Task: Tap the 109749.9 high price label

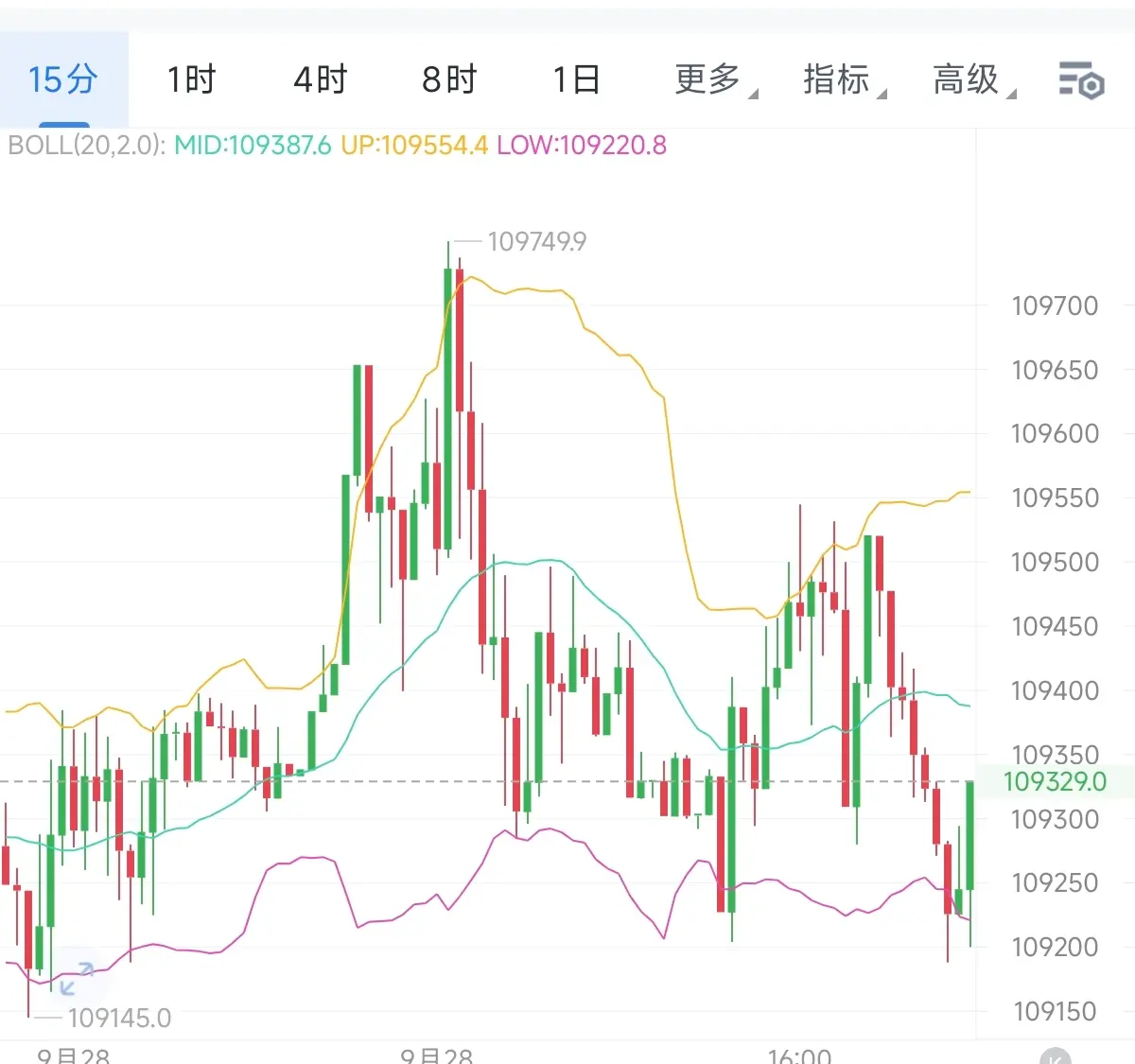Action: [536, 242]
